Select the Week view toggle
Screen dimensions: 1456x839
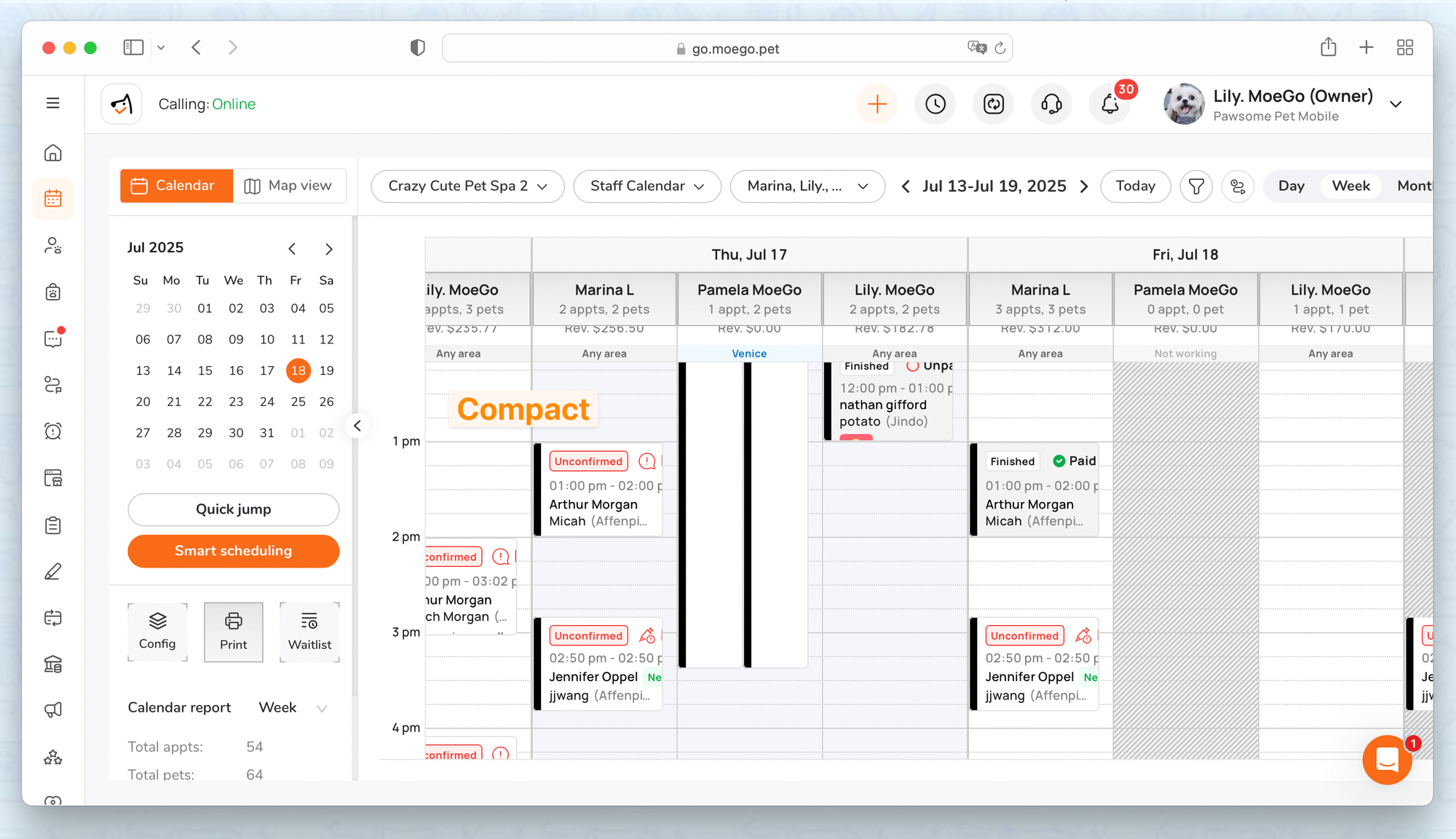coord(1350,186)
